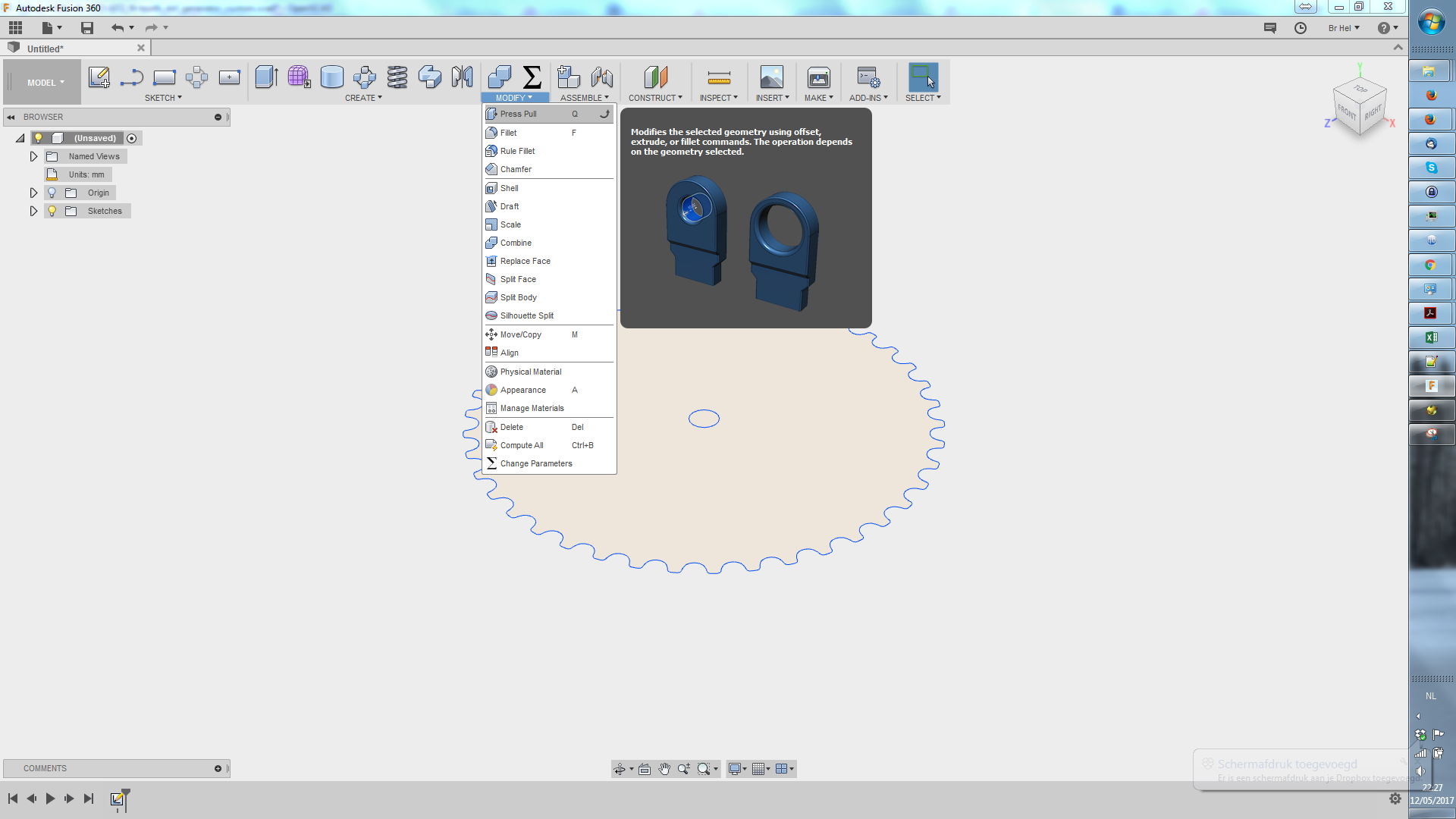Viewport: 1456px width, 819px height.
Task: Choose Chamfer from the Modify menu
Action: (x=516, y=169)
